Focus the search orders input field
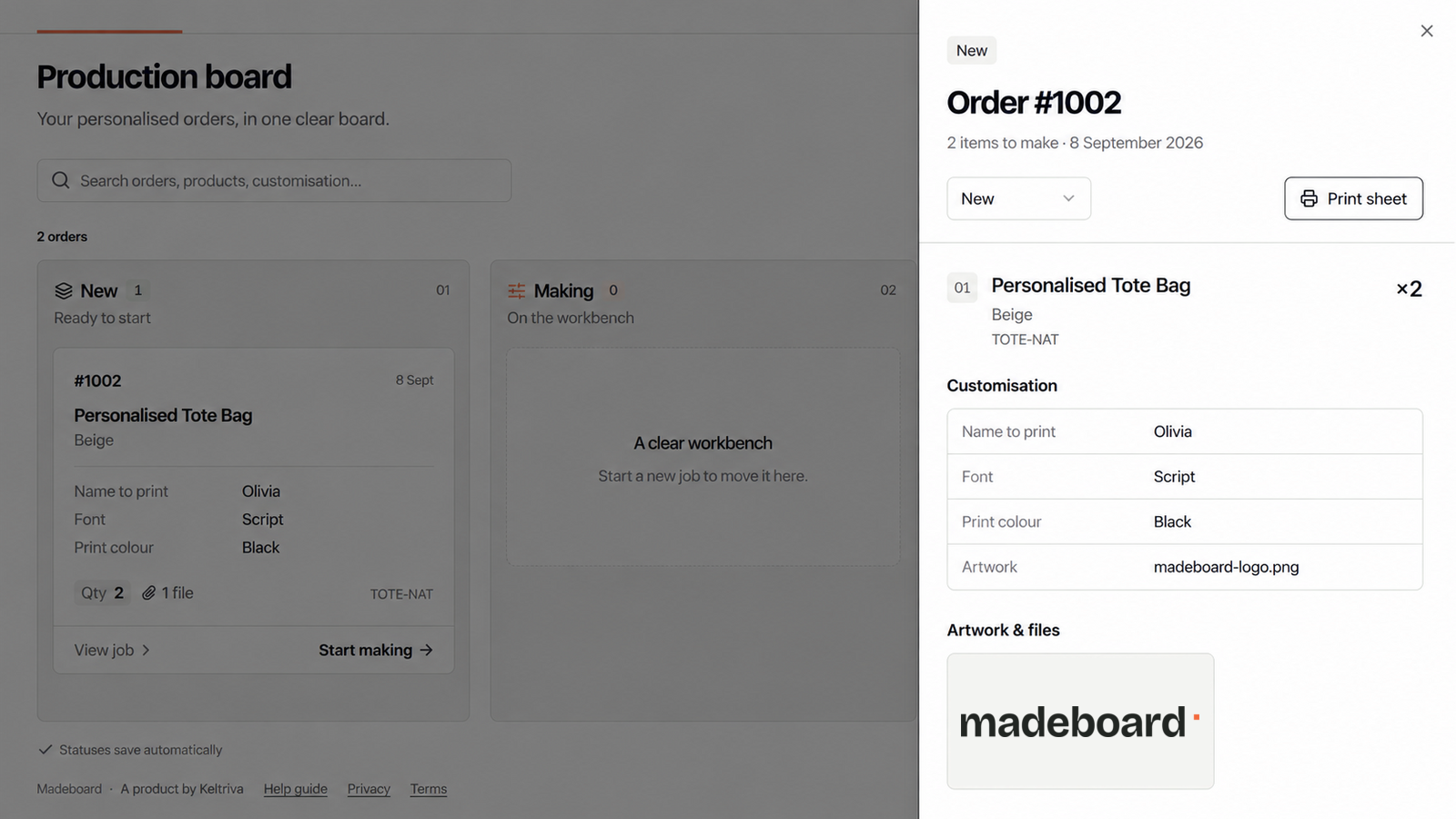The image size is (1456, 819). pos(274,180)
